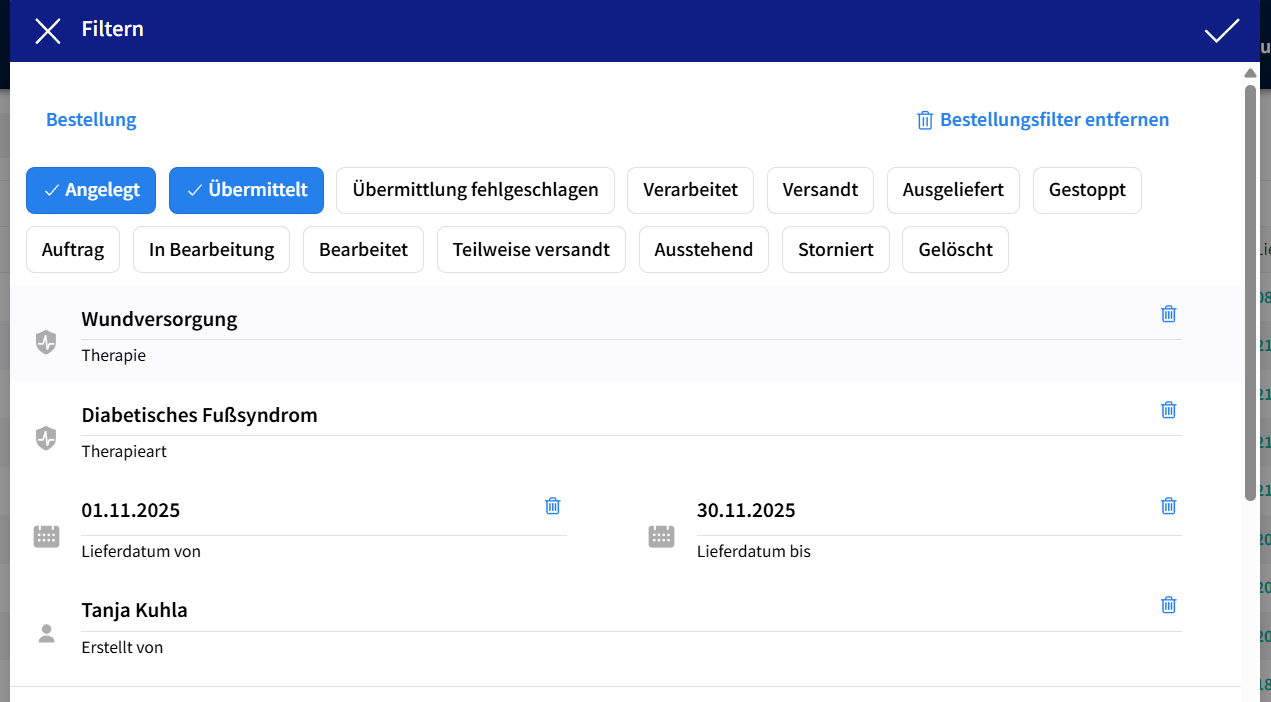1271x702 pixels.
Task: Open the Wundversorgung Therapie selection field
Action: coord(600,320)
